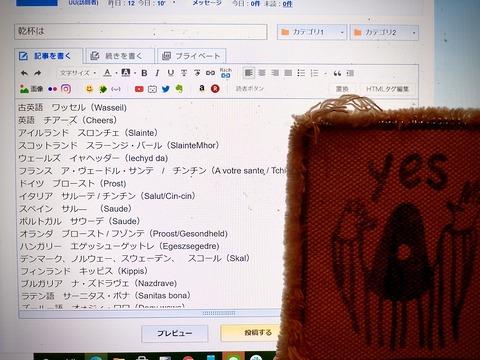Toggle underline formatting
This screenshot has width=480, height=360.
[171, 73]
